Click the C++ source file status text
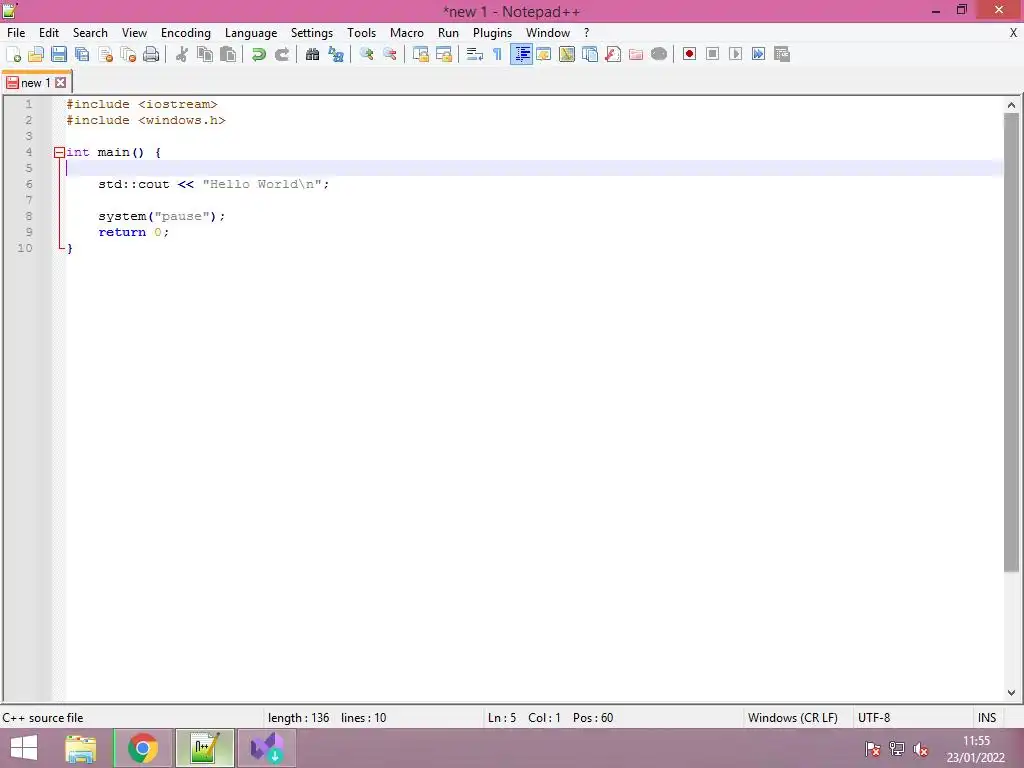The width and height of the screenshot is (1024, 768). [x=43, y=718]
